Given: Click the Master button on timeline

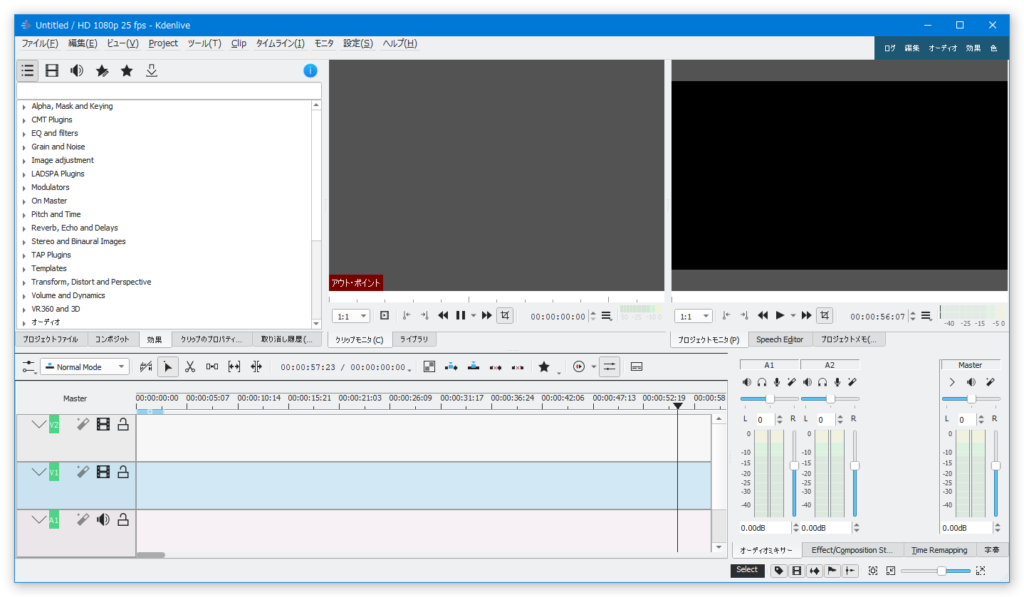Looking at the screenshot, I should pos(75,398).
